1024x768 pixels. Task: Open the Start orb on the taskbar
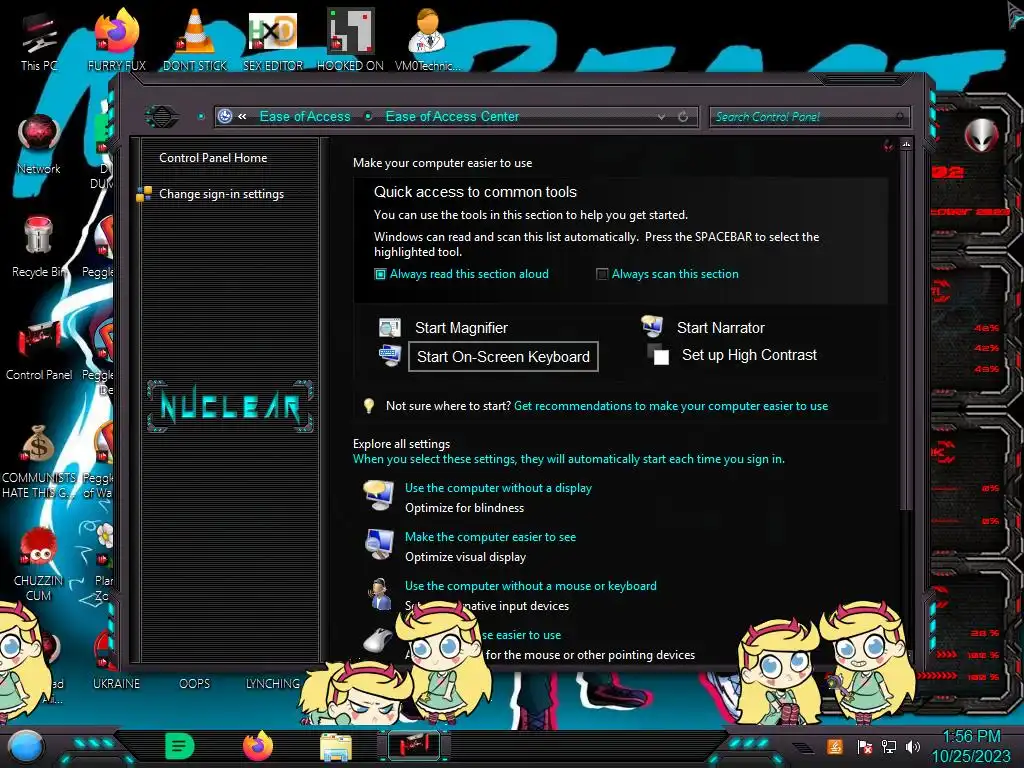(x=26, y=746)
